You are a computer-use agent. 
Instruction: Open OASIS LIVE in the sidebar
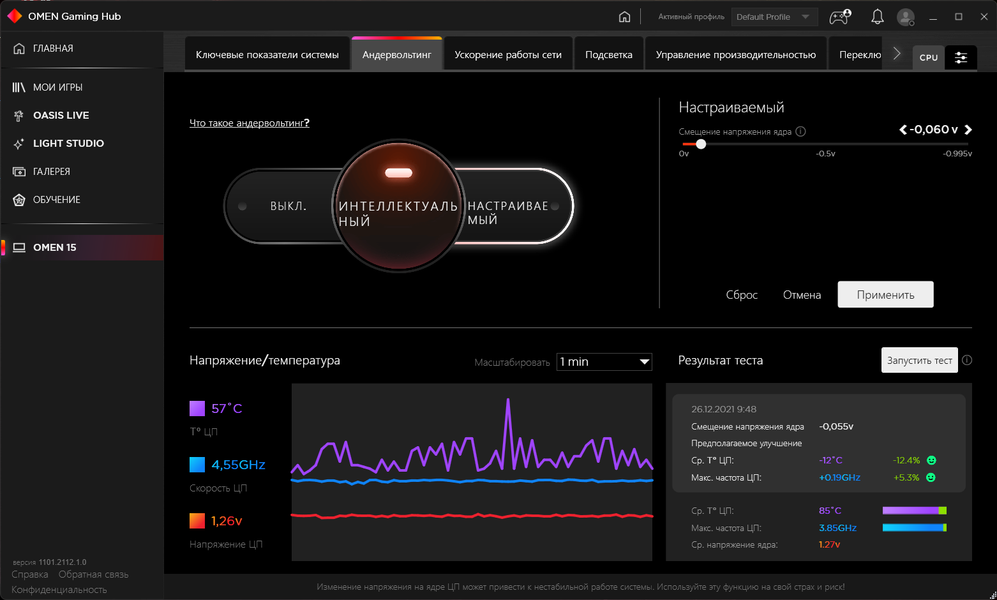tap(81, 115)
